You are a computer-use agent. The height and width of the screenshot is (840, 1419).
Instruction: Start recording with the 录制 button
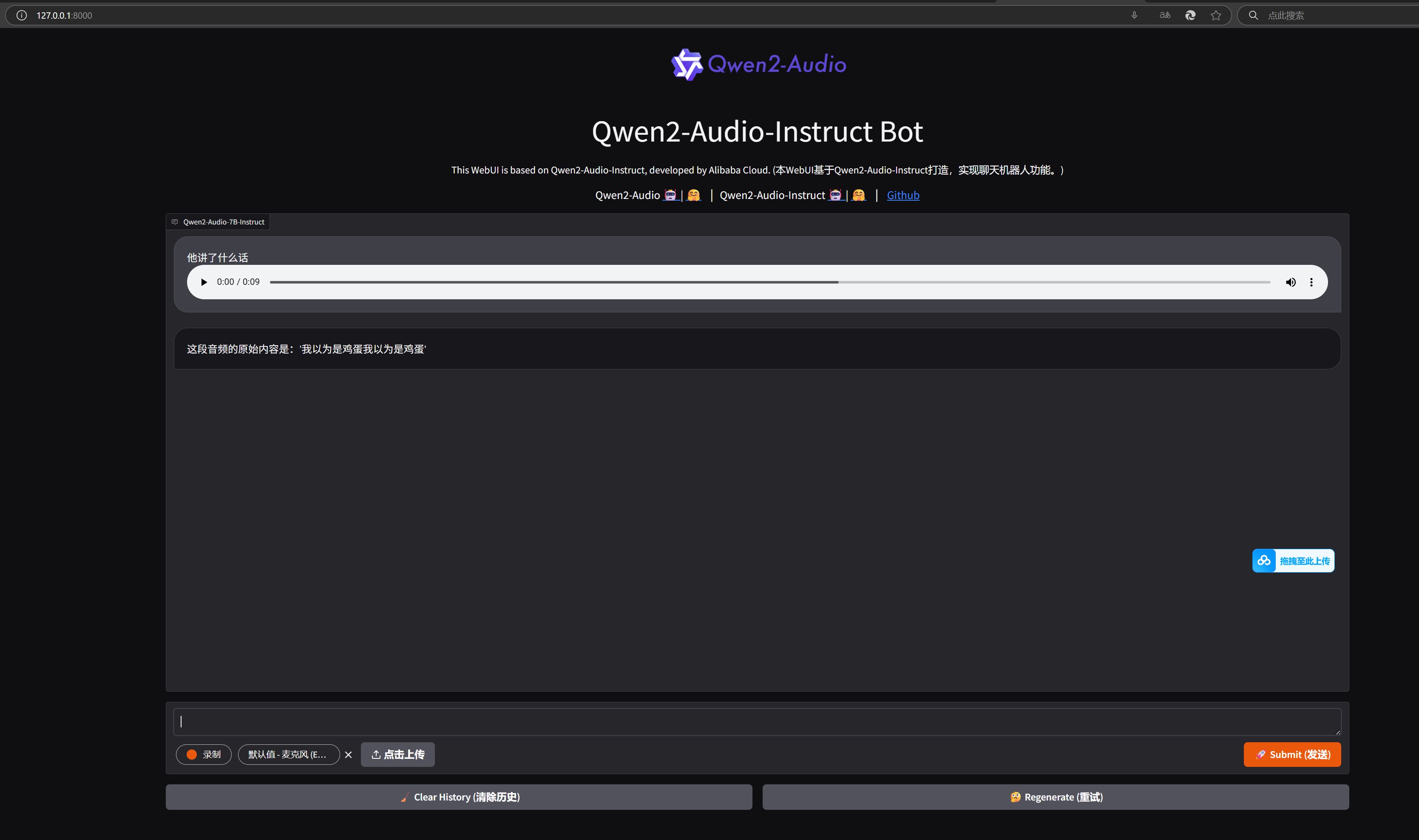click(x=204, y=755)
